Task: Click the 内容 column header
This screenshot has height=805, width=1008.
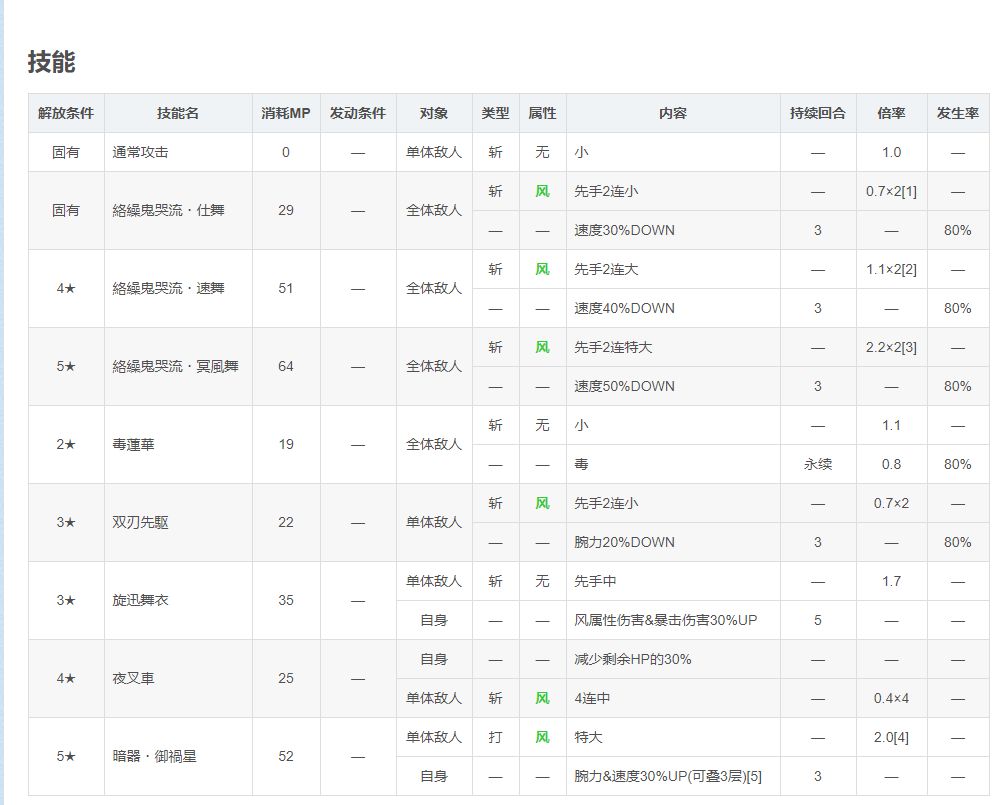Action: click(x=673, y=113)
